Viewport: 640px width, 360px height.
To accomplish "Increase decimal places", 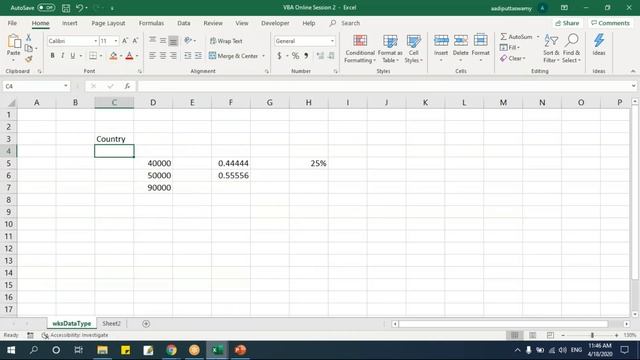I will click(x=320, y=56).
